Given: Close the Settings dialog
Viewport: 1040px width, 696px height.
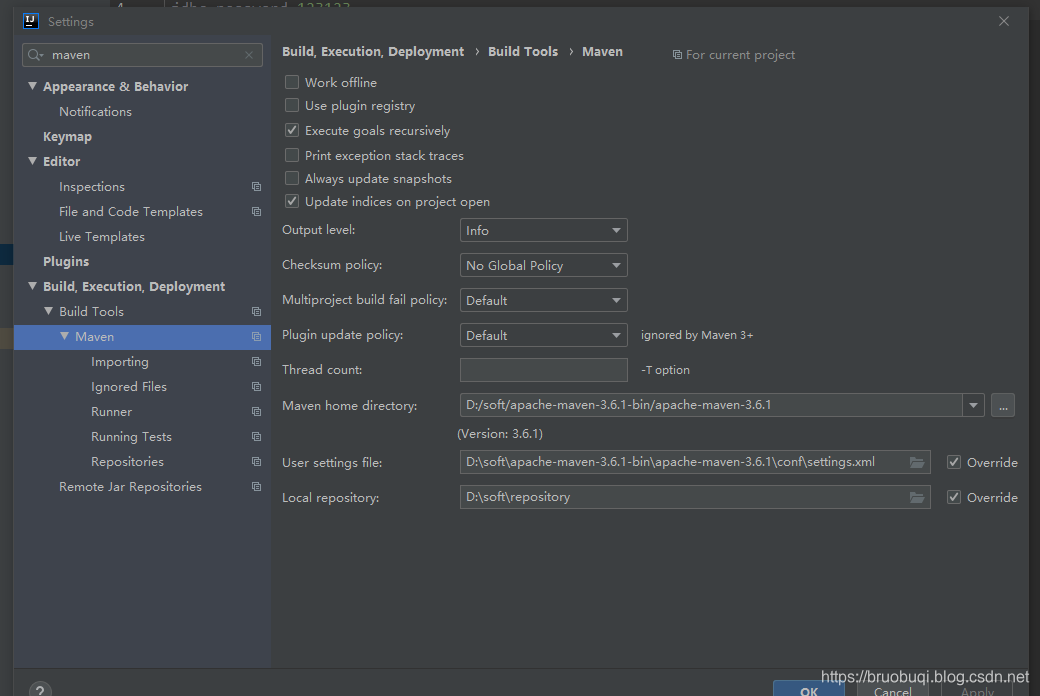Looking at the screenshot, I should pos(1004,21).
